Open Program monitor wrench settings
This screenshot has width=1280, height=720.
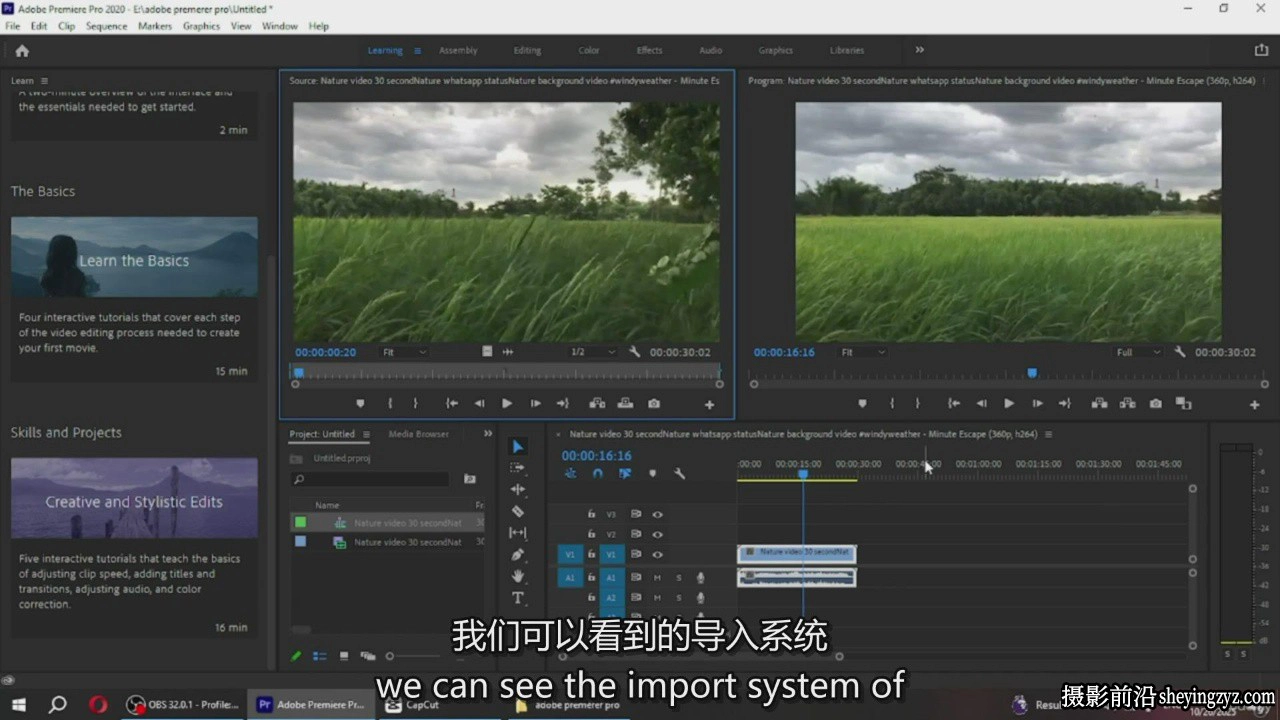[x=1180, y=352]
